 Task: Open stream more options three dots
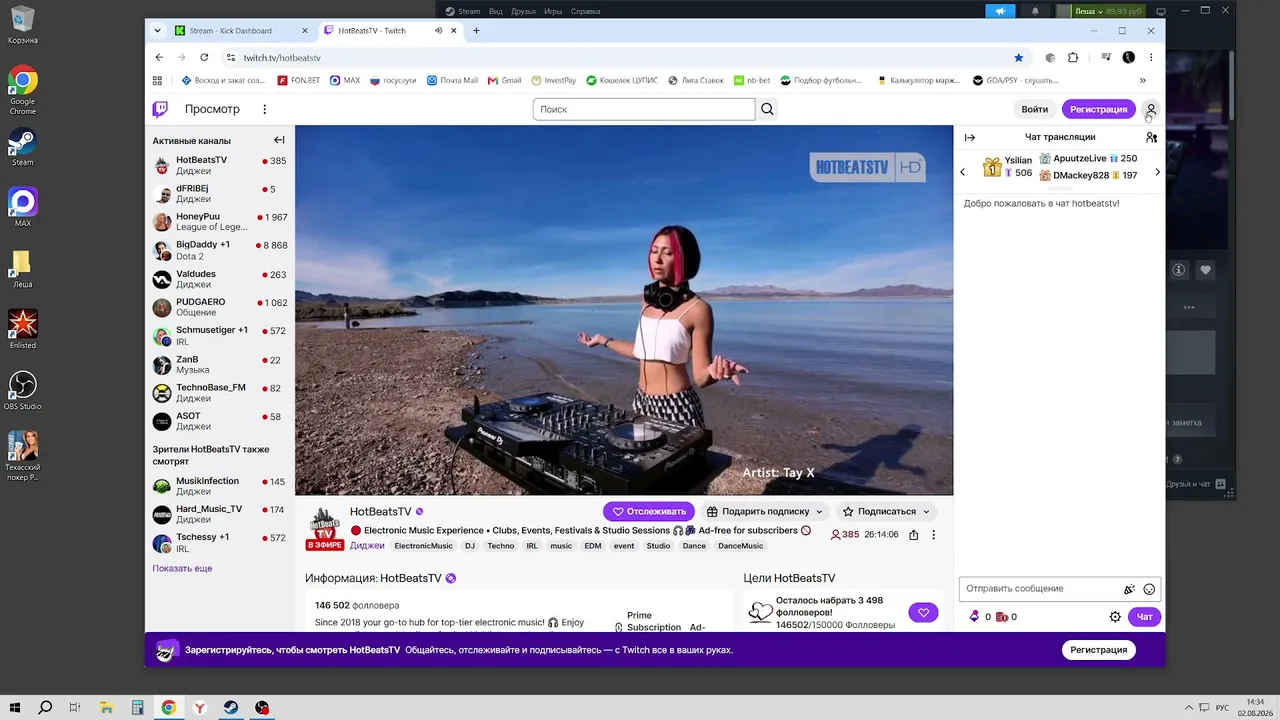point(934,535)
